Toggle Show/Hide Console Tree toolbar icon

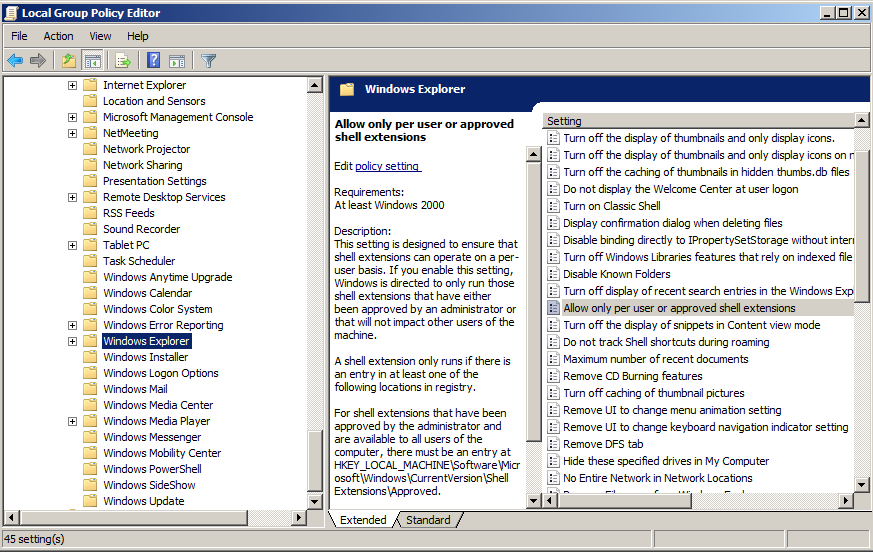pos(92,60)
